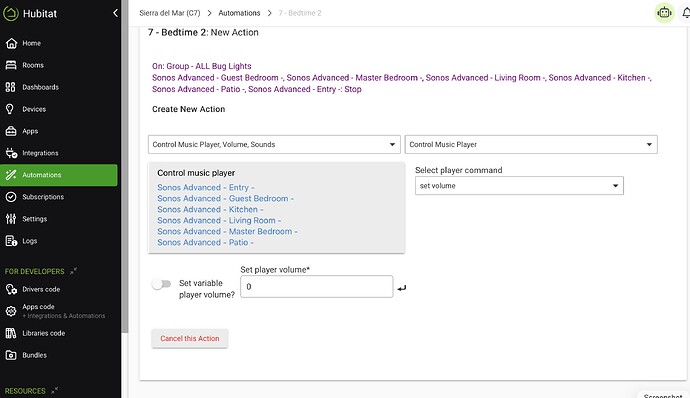The height and width of the screenshot is (398, 690).
Task: Click the Hubitat logo icon
Action: 11,13
